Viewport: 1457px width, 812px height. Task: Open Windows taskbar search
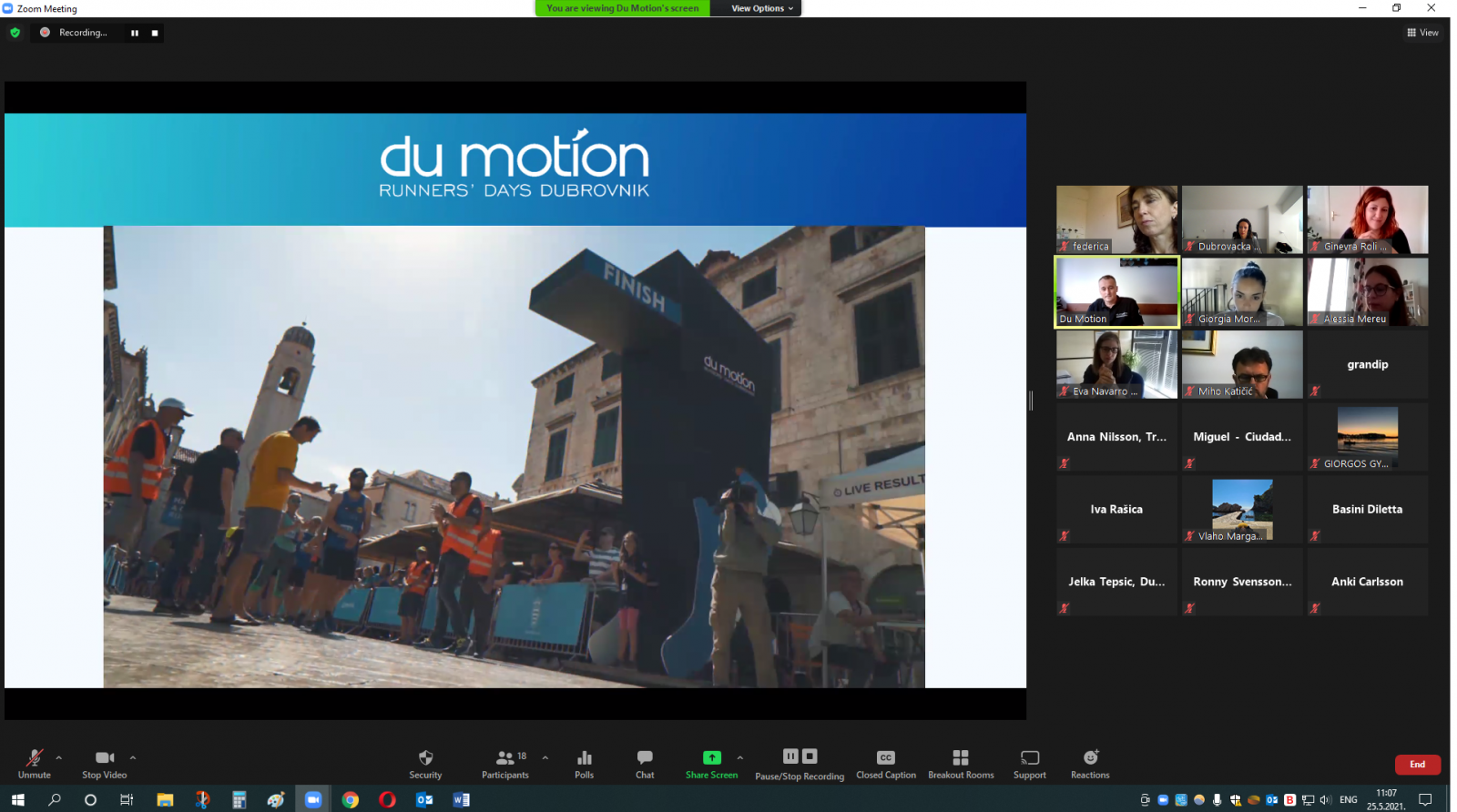click(55, 799)
